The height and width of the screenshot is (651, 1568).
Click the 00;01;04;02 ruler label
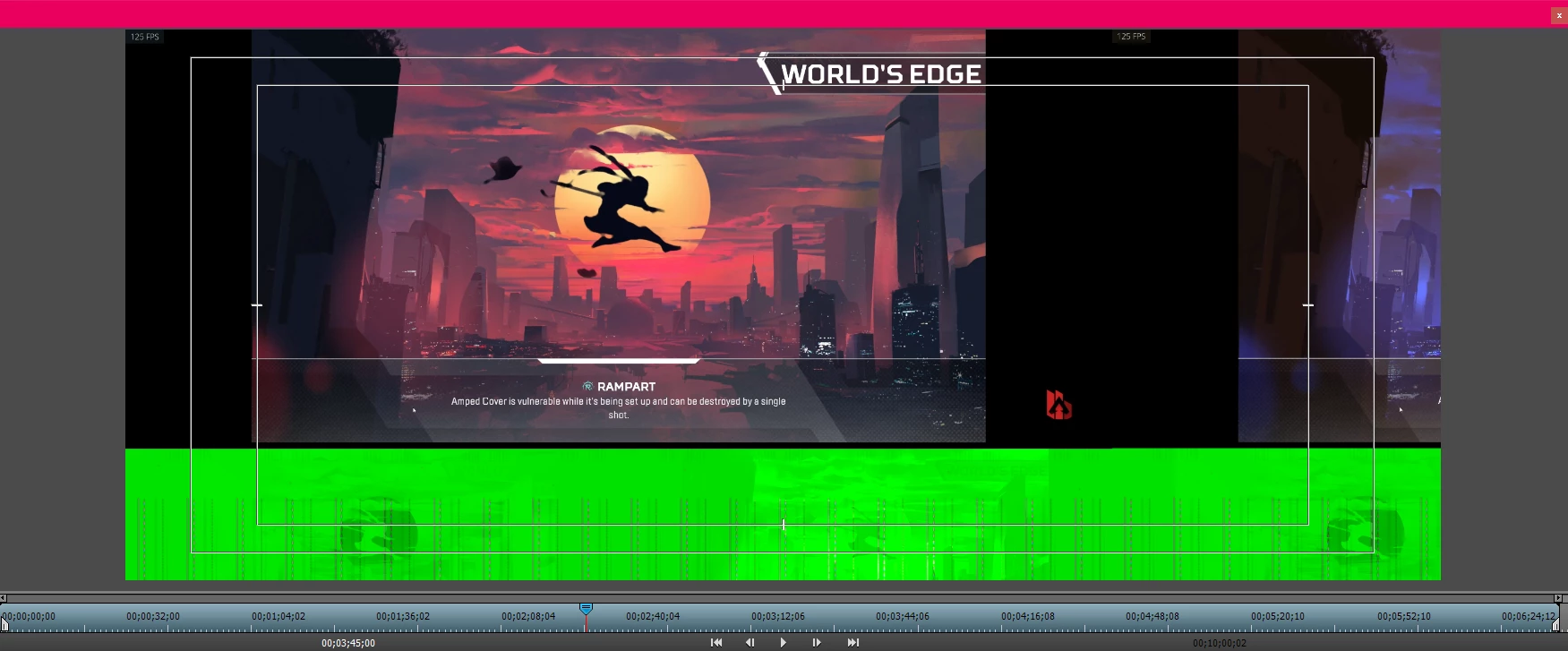[278, 616]
